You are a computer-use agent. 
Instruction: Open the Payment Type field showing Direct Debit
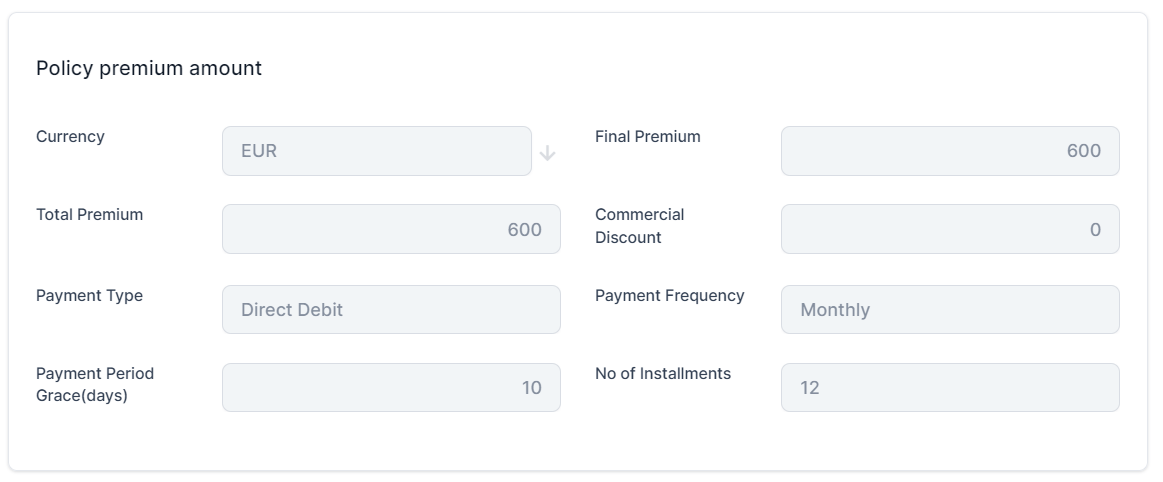coord(390,310)
